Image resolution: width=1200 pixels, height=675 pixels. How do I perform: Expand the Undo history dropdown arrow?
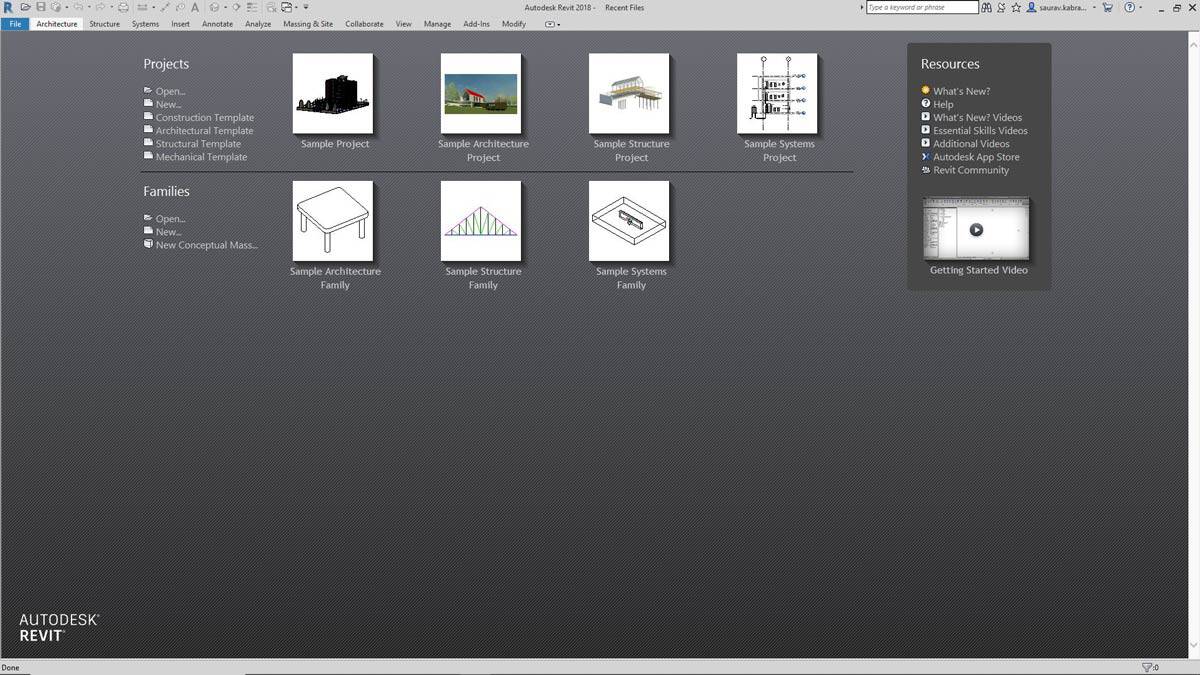click(89, 7)
